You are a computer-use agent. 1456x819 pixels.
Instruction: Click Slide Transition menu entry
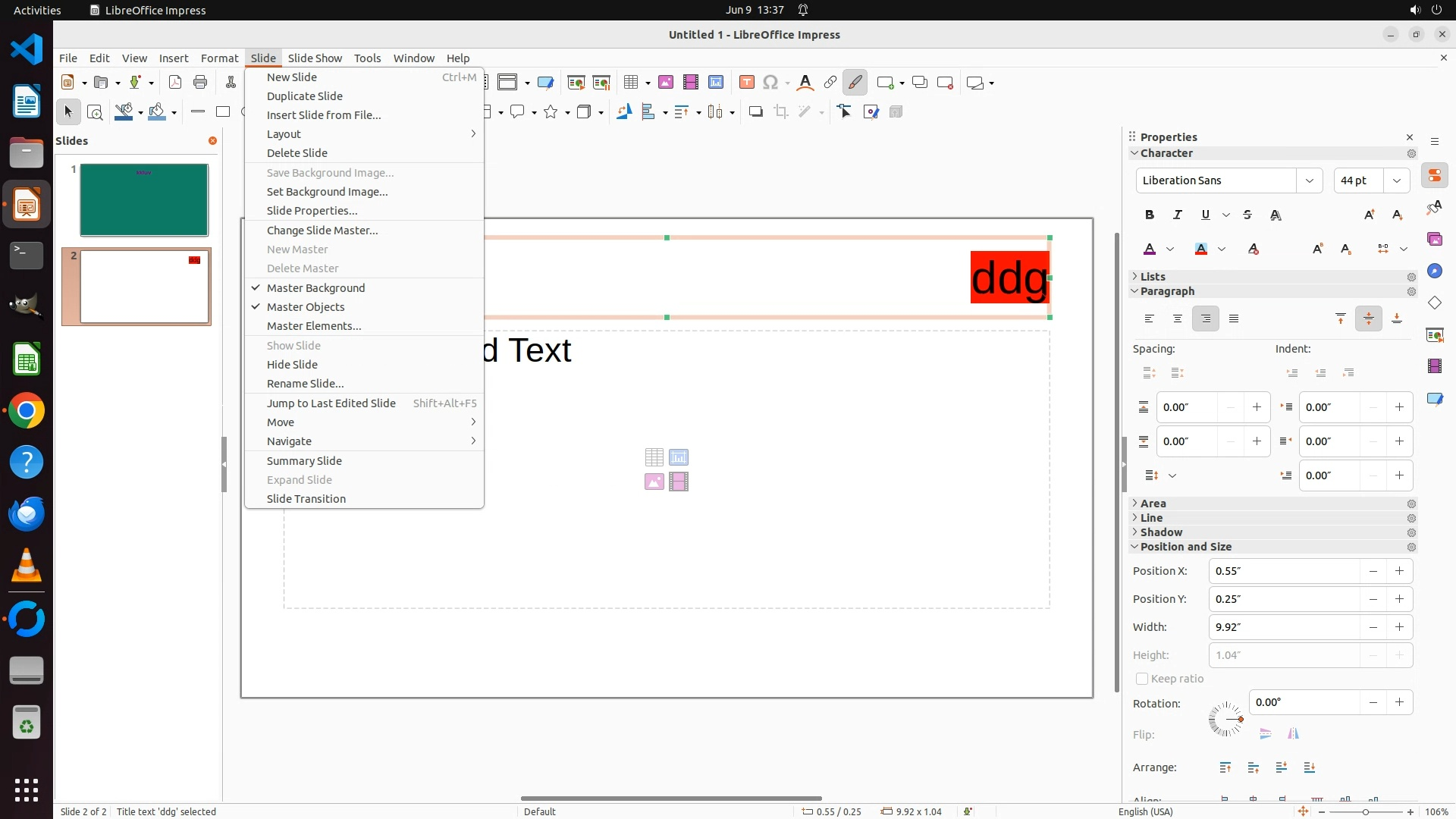click(x=306, y=498)
